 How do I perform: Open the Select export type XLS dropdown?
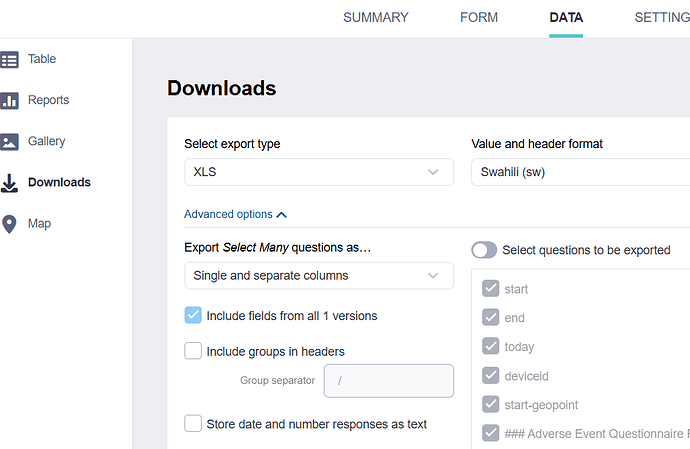[319, 172]
